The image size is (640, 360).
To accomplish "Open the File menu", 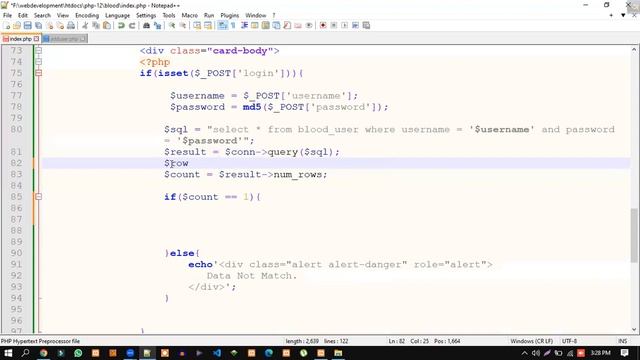I will click(7, 16).
